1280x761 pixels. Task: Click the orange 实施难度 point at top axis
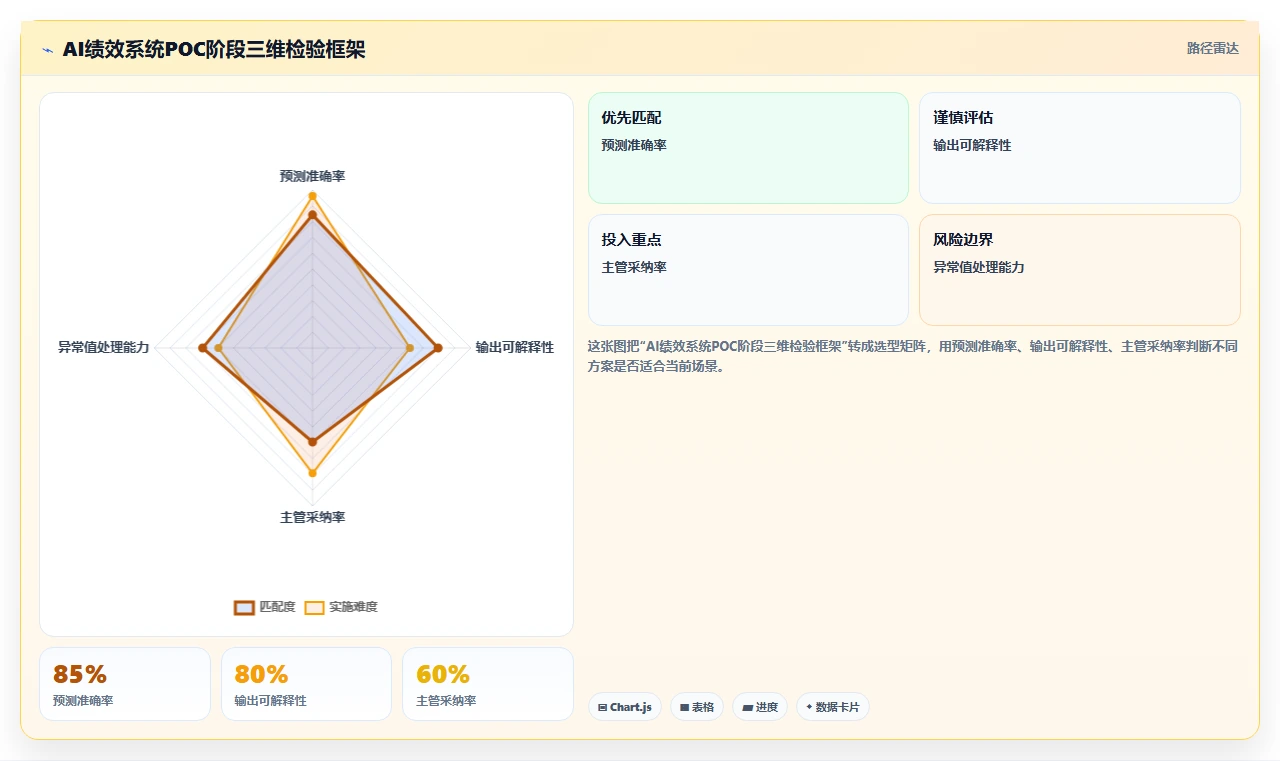pos(312,195)
